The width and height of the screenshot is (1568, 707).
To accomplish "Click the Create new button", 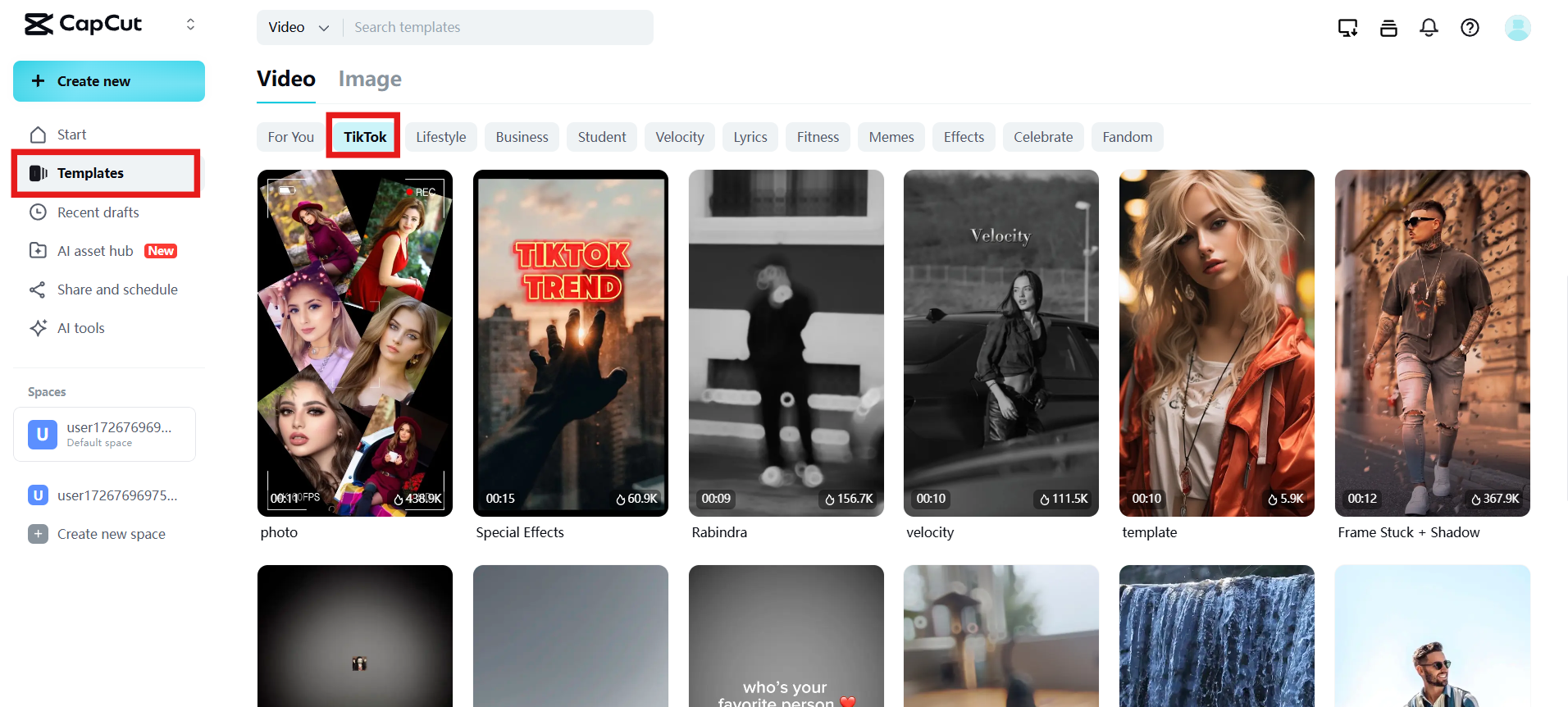I will pyautogui.click(x=109, y=81).
